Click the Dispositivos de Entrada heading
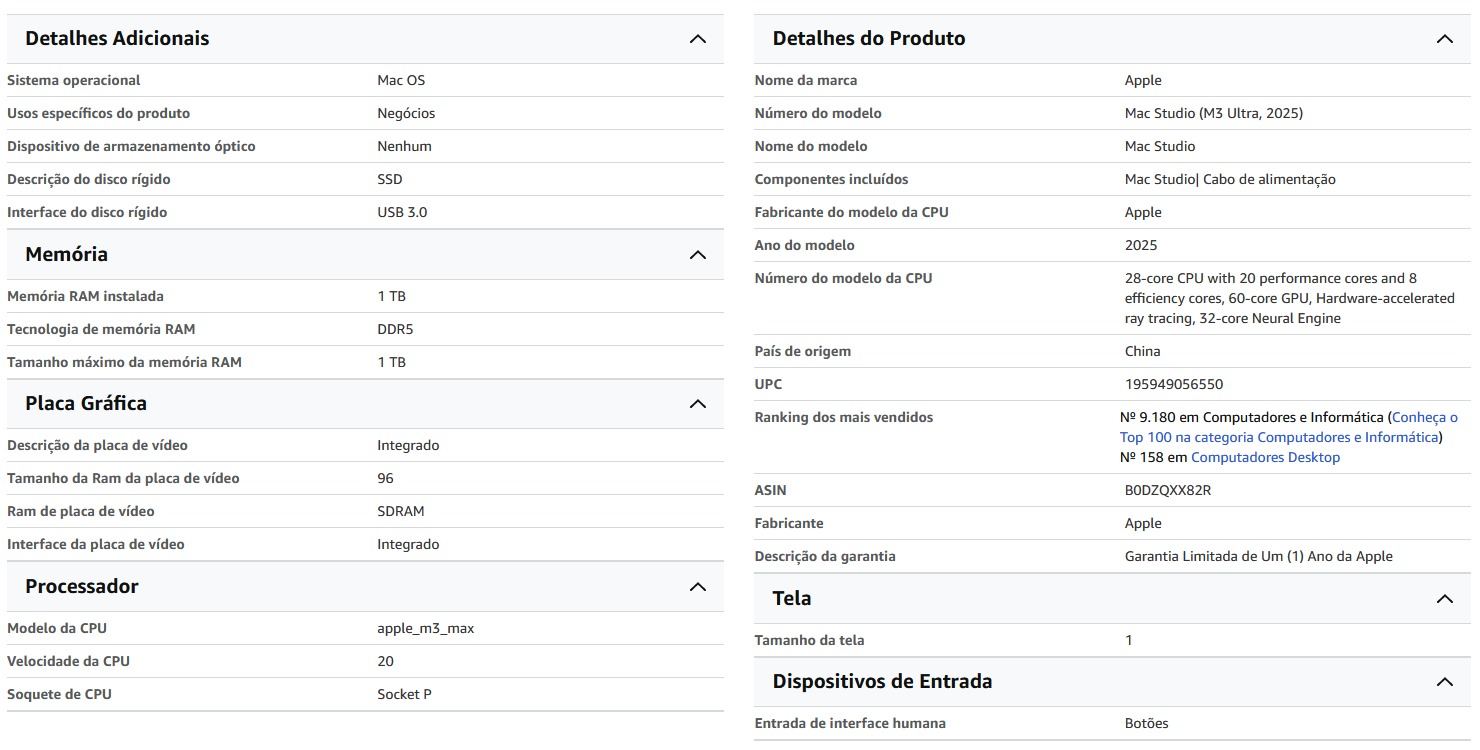The width and height of the screenshot is (1480, 750). pos(882,682)
